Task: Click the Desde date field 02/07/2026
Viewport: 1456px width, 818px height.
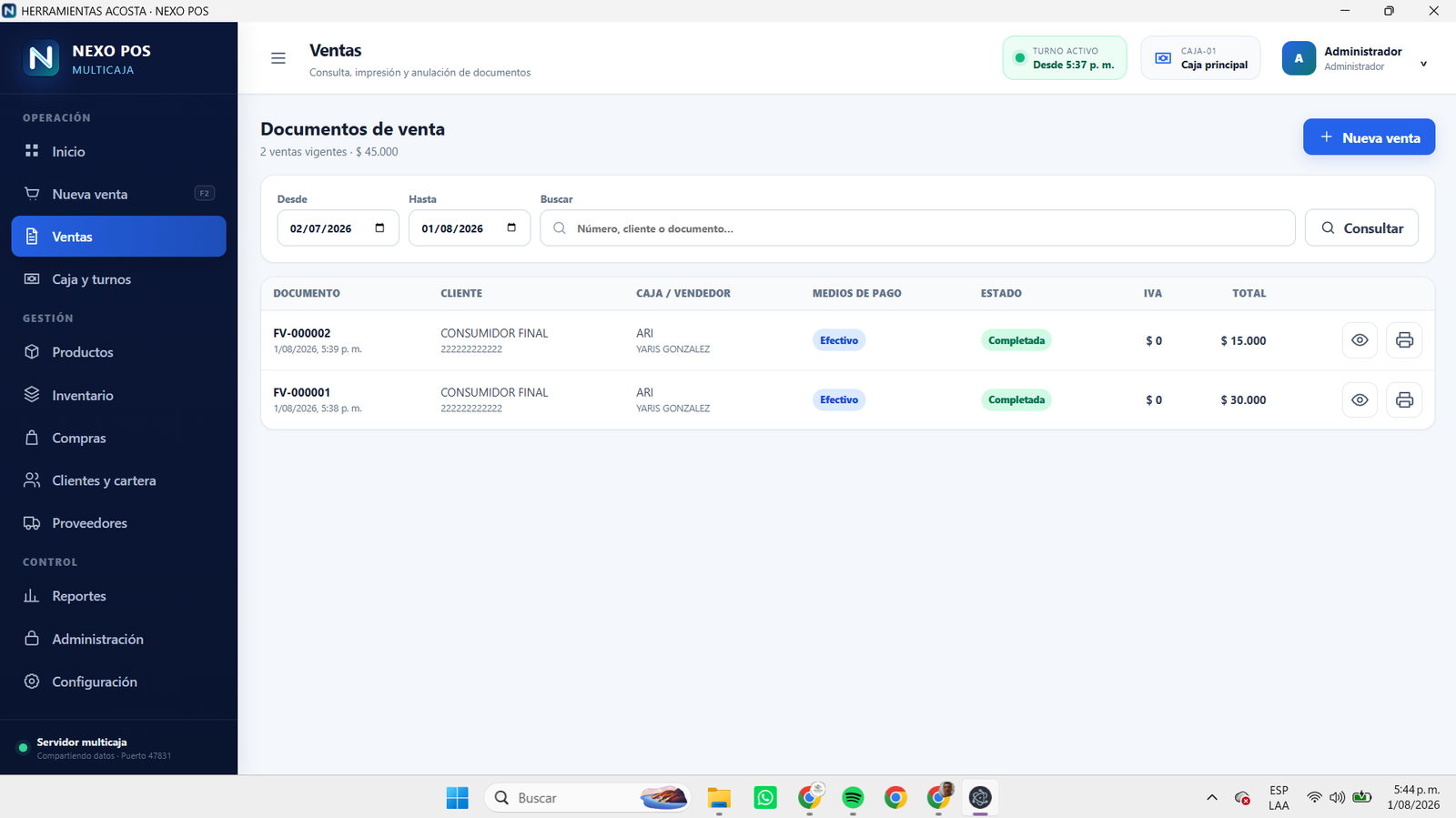Action: (338, 228)
